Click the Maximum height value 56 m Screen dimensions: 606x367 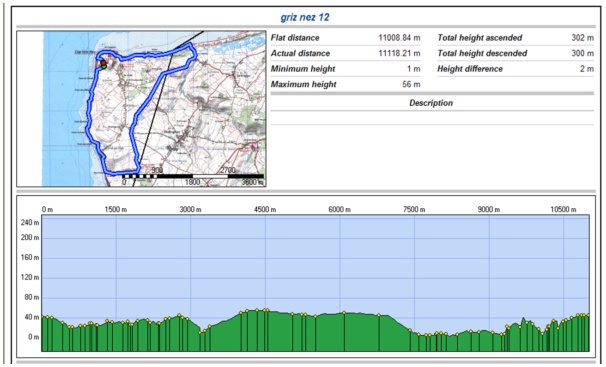coord(411,84)
